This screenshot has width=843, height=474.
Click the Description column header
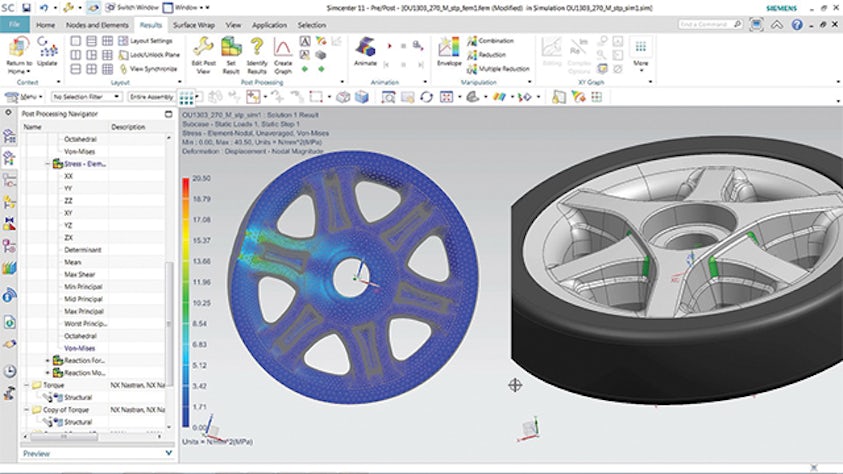[x=128, y=127]
